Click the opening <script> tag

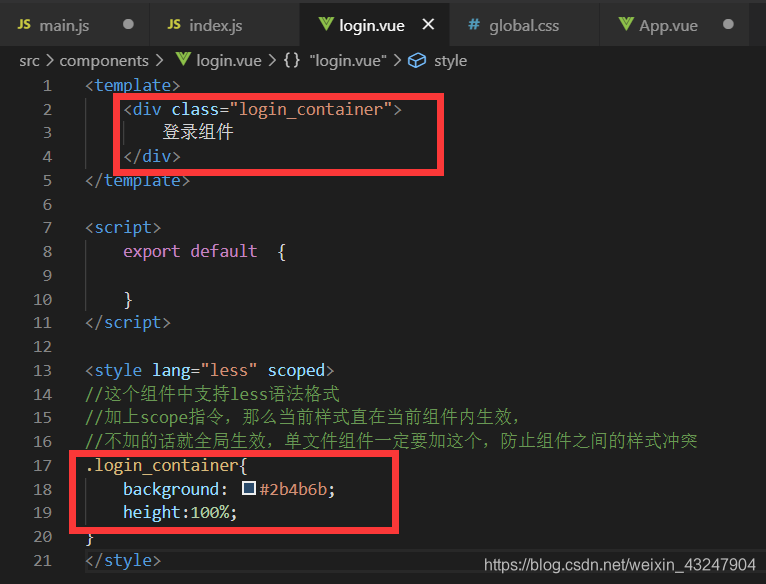point(123,228)
